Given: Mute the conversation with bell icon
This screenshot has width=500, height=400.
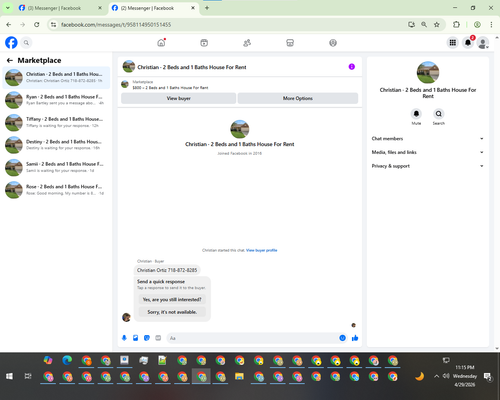Looking at the screenshot, I should point(416,114).
